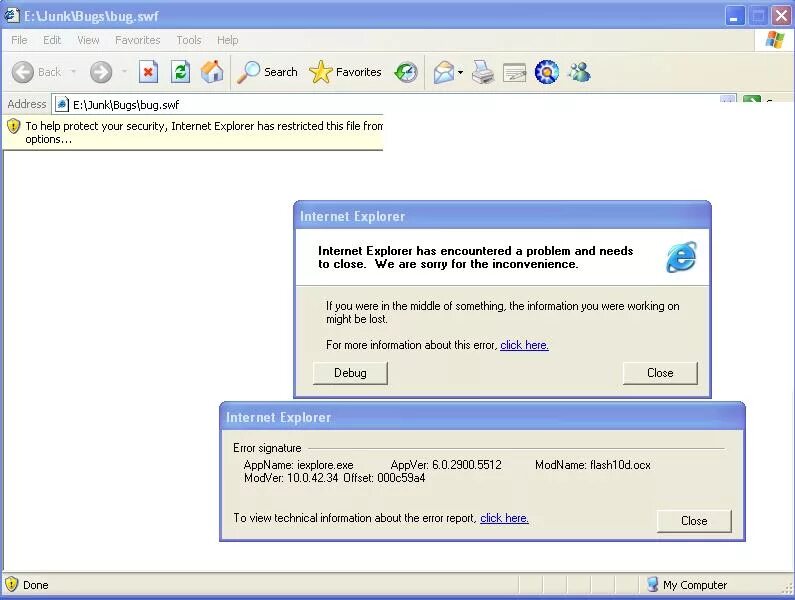This screenshot has width=795, height=600.
Task: Open the Tools menu
Action: [189, 40]
